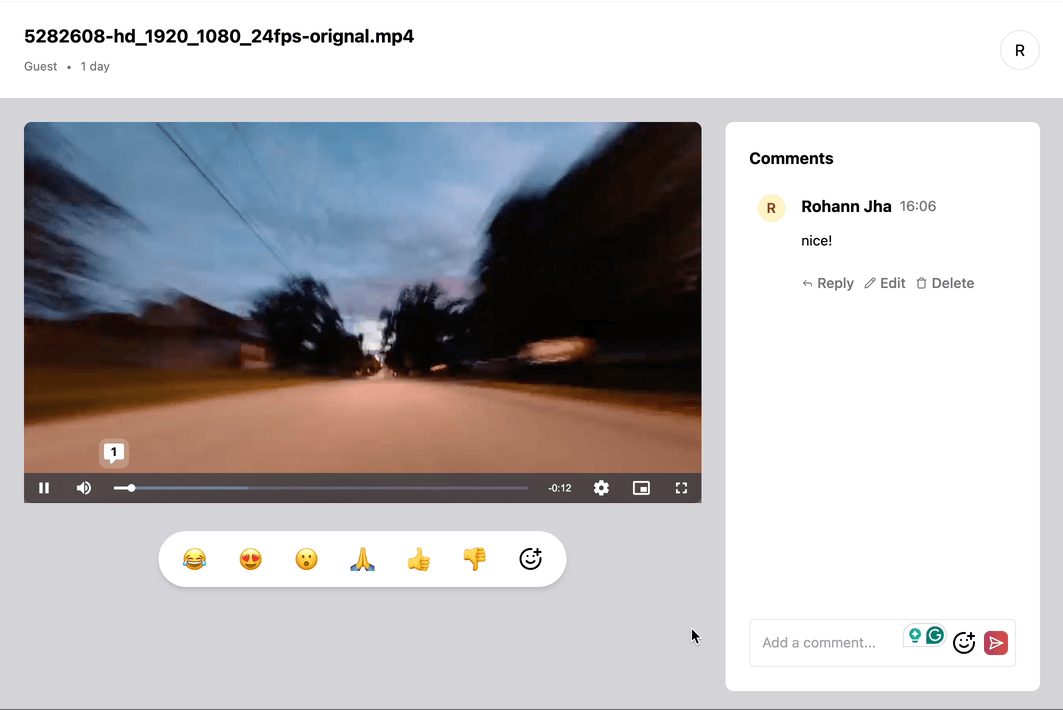React with surprised face emoji
This screenshot has height=710, width=1063.
point(306,559)
